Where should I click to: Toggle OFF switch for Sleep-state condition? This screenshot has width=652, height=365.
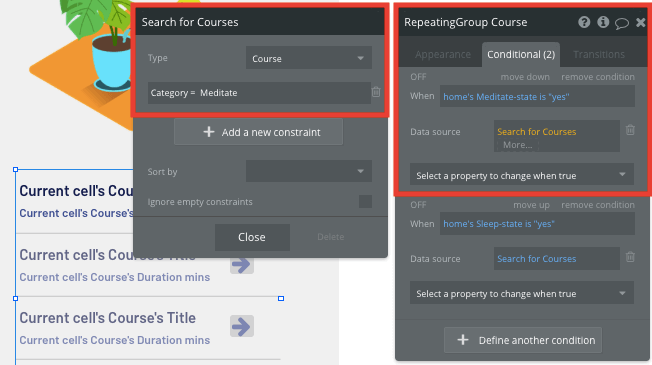[x=418, y=205]
